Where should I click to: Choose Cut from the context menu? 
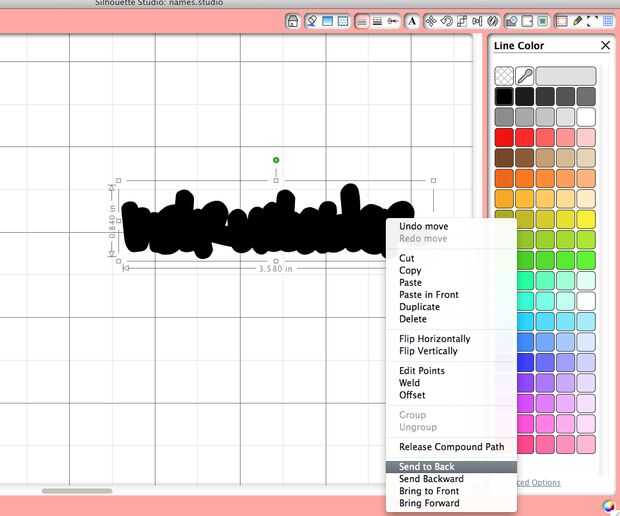406,258
